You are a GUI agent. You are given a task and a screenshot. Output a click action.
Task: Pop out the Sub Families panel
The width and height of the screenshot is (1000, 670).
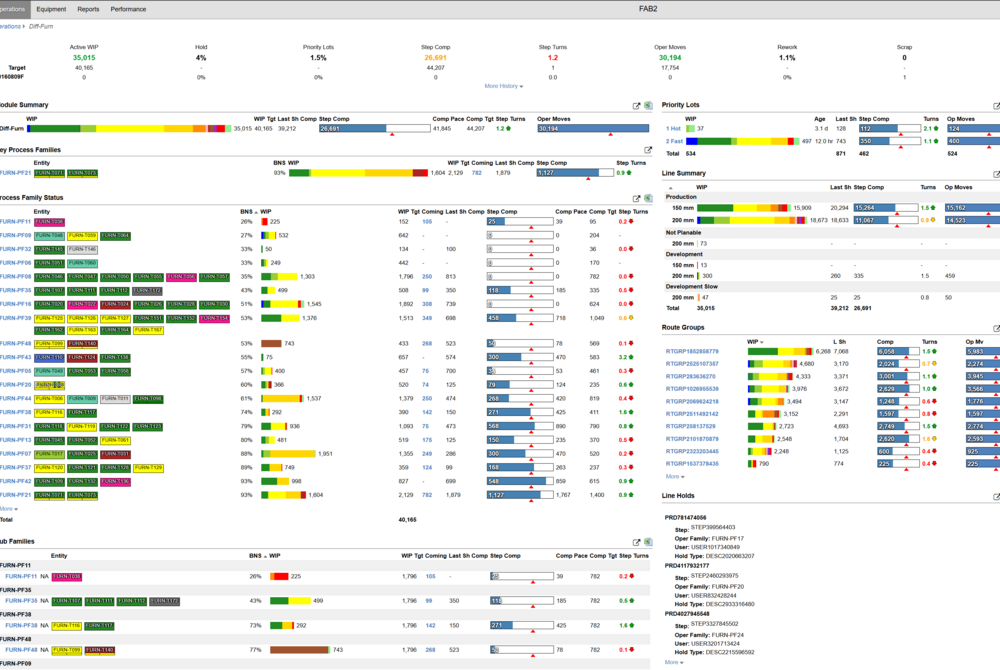[636, 542]
